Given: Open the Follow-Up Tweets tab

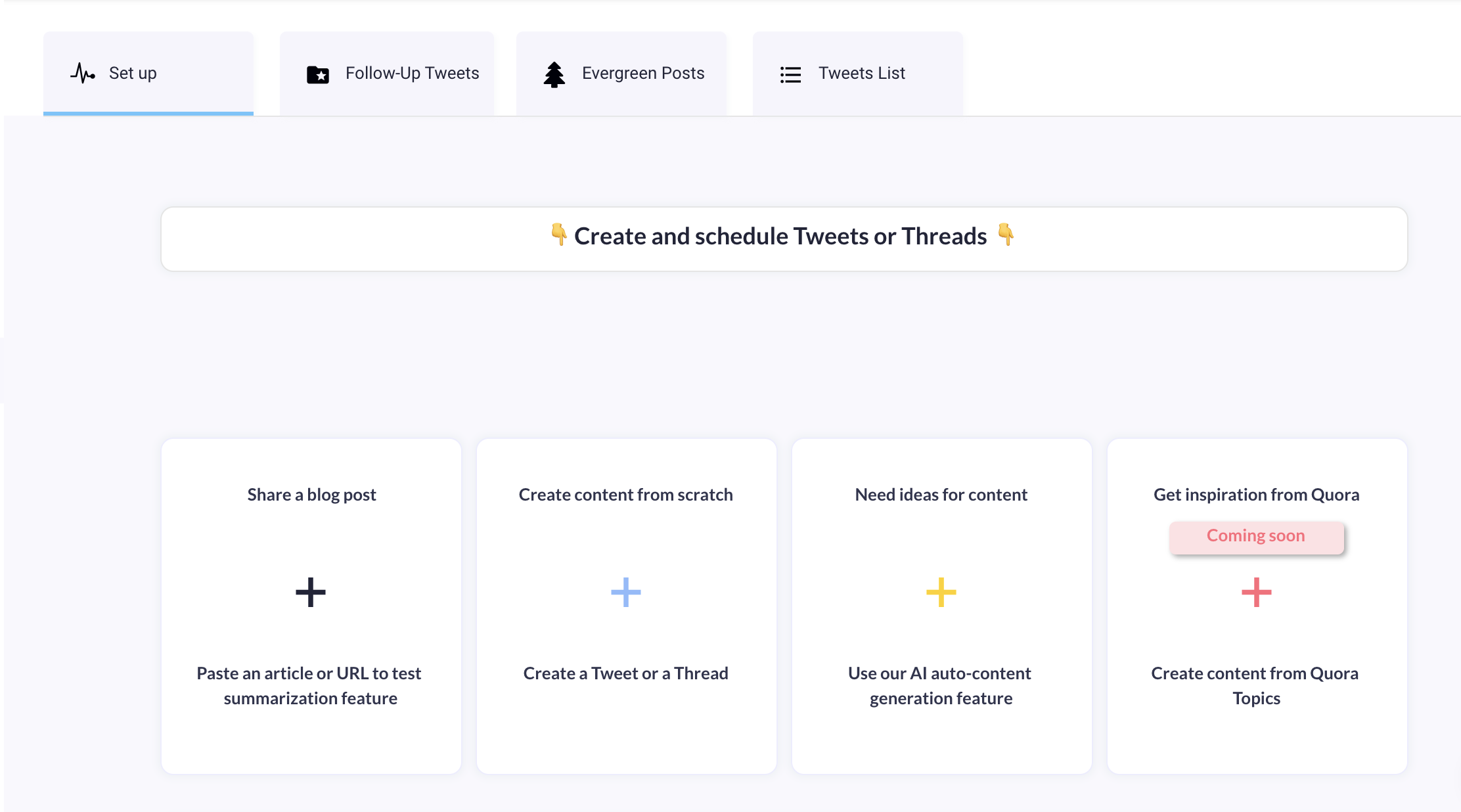Looking at the screenshot, I should pos(412,74).
